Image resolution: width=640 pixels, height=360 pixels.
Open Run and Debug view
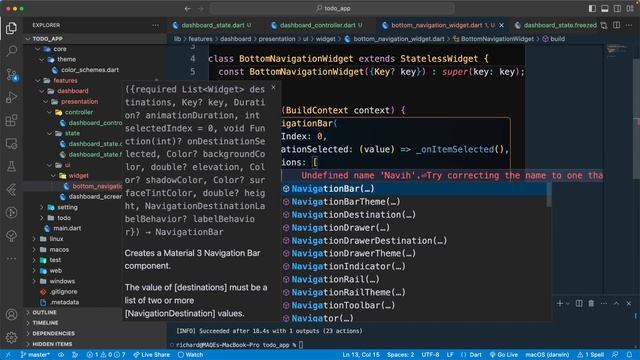(x=11, y=97)
